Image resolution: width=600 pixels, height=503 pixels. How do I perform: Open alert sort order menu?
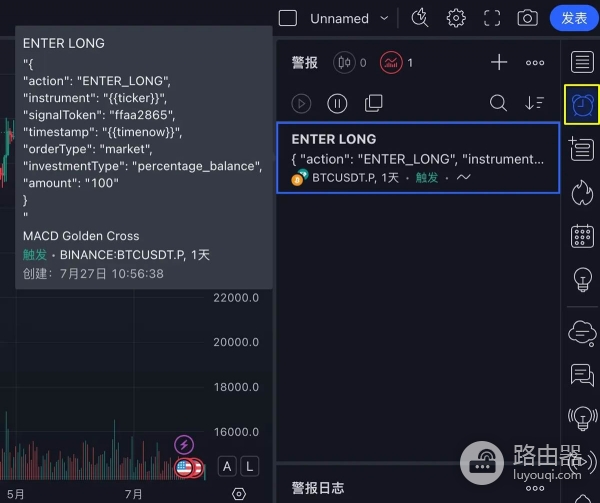(534, 103)
